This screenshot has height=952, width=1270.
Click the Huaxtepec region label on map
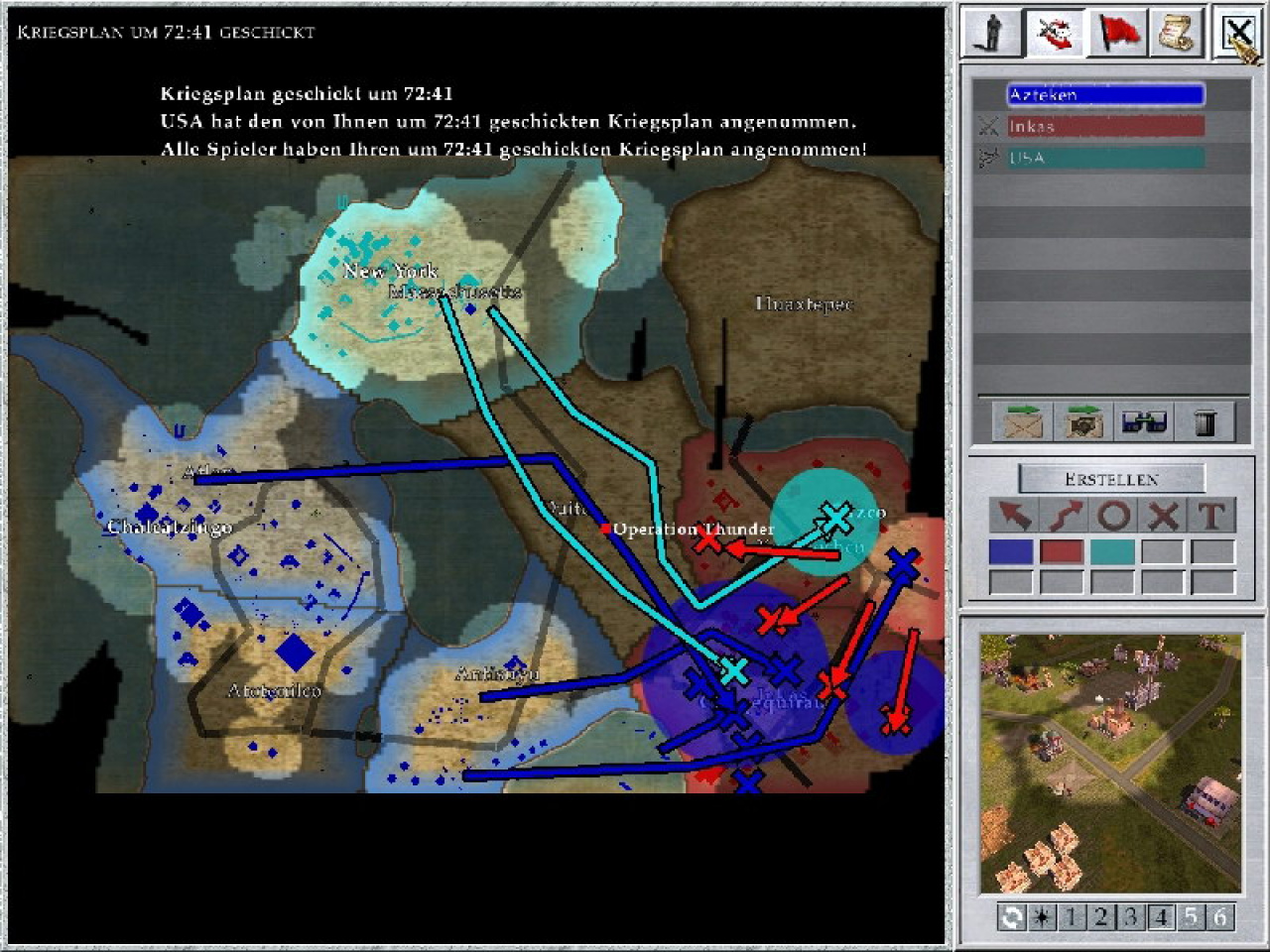pos(804,303)
